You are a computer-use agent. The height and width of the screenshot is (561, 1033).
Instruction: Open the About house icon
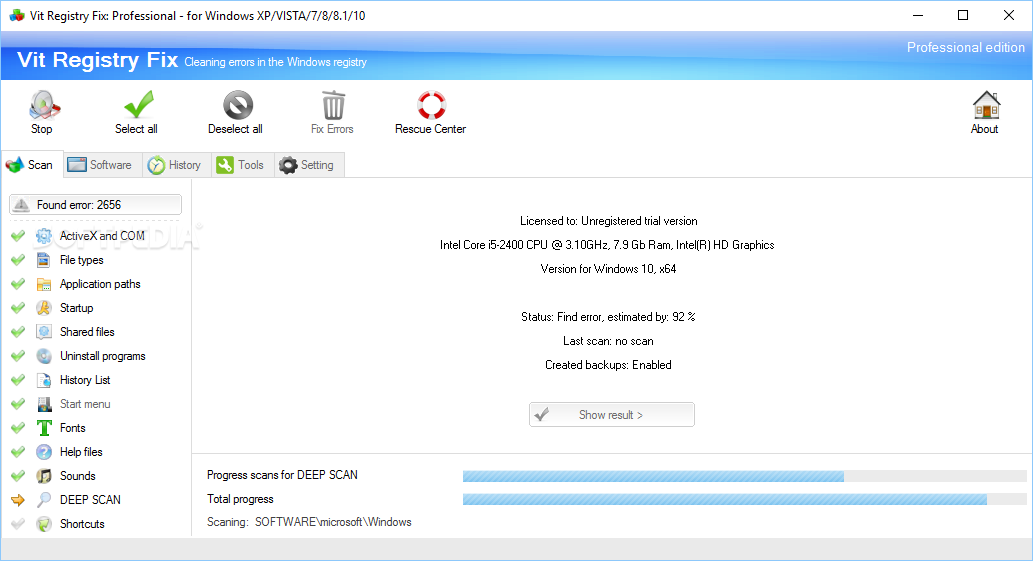click(986, 105)
